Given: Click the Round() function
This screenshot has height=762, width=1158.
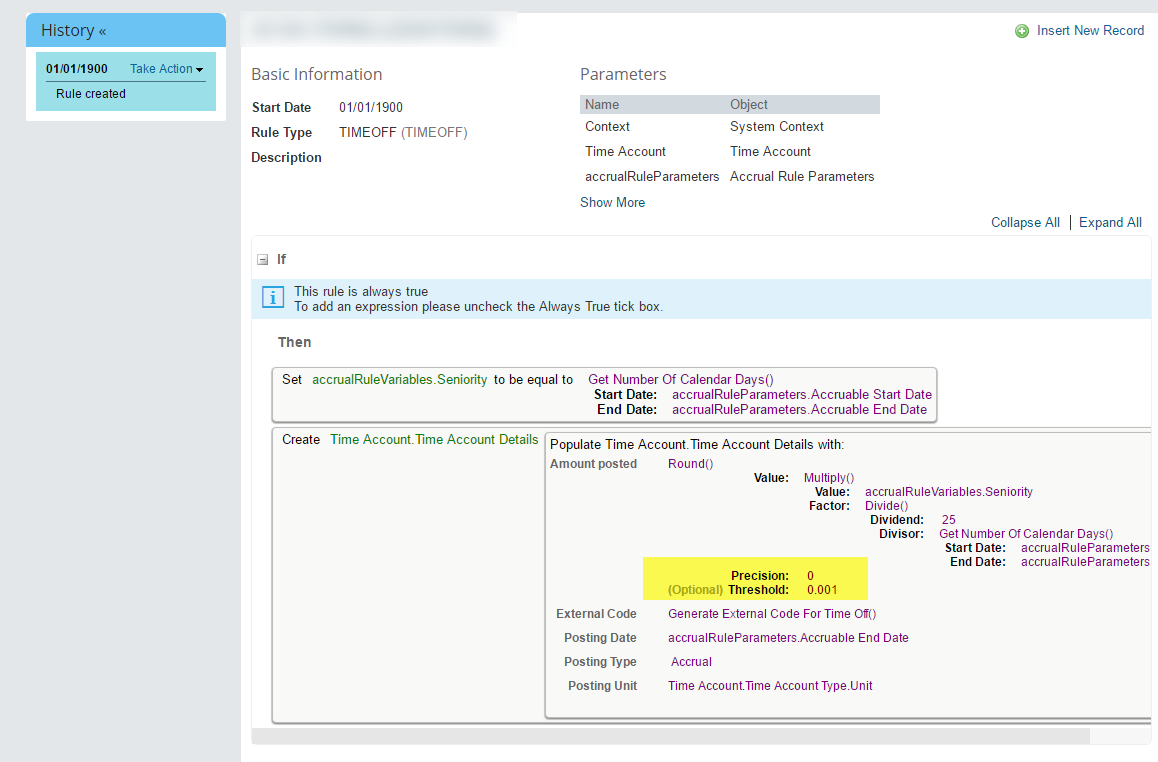Looking at the screenshot, I should point(691,464).
